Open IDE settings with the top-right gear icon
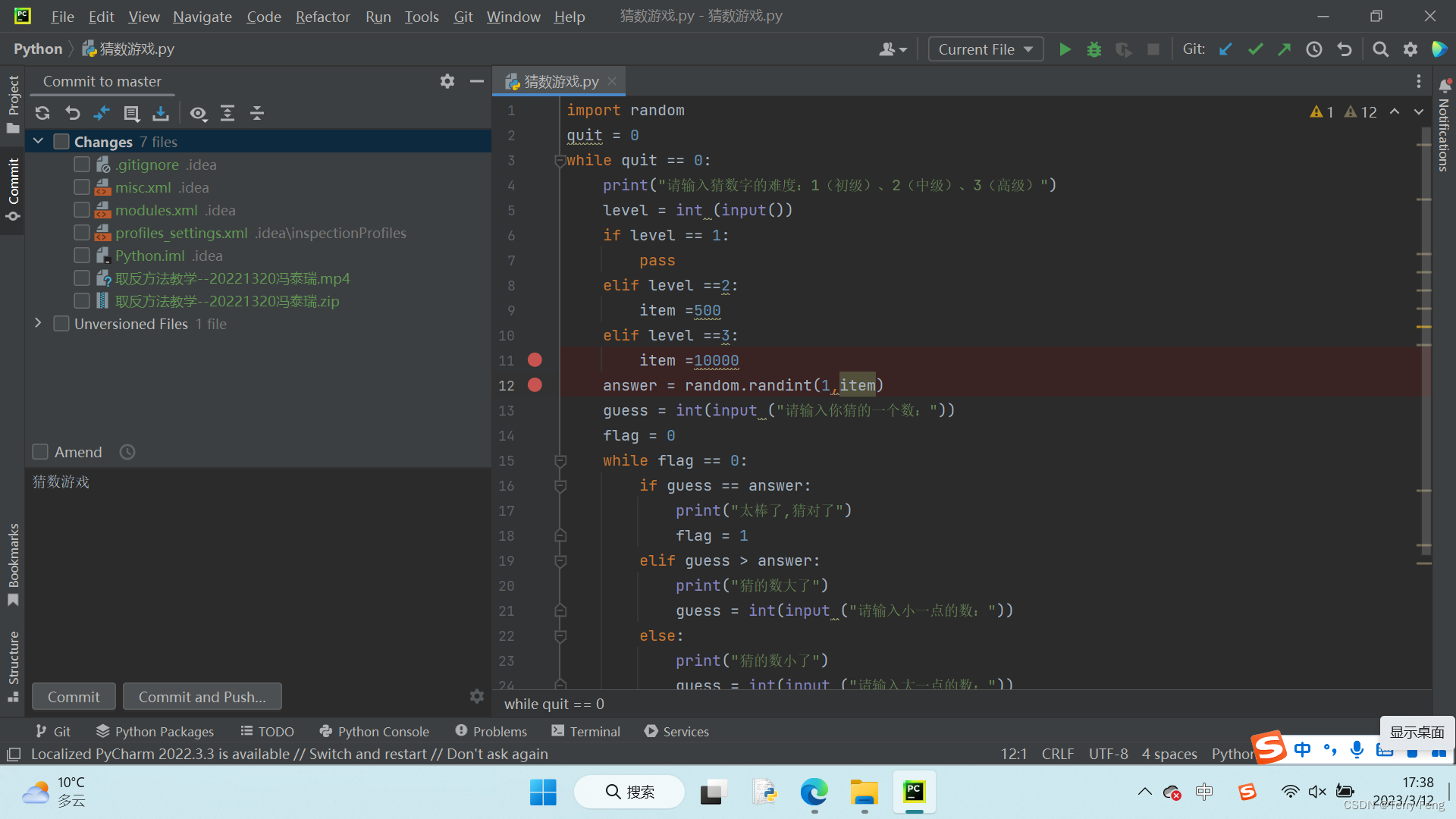1456x819 pixels. pyautogui.click(x=1410, y=49)
